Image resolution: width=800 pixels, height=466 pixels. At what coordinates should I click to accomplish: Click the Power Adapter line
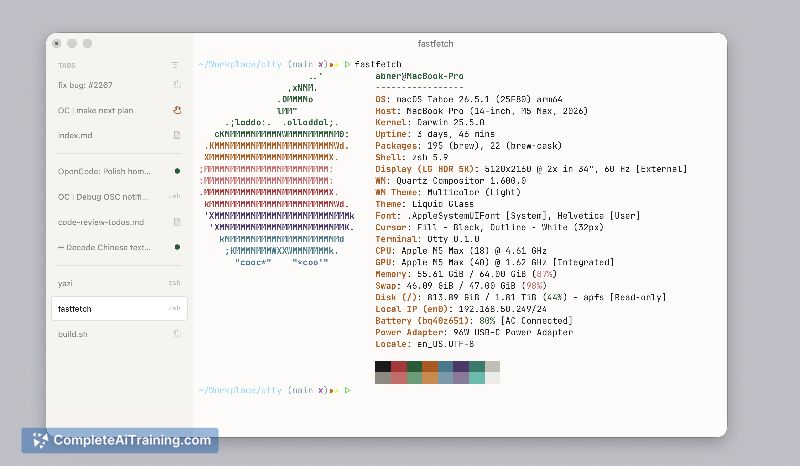(x=474, y=332)
